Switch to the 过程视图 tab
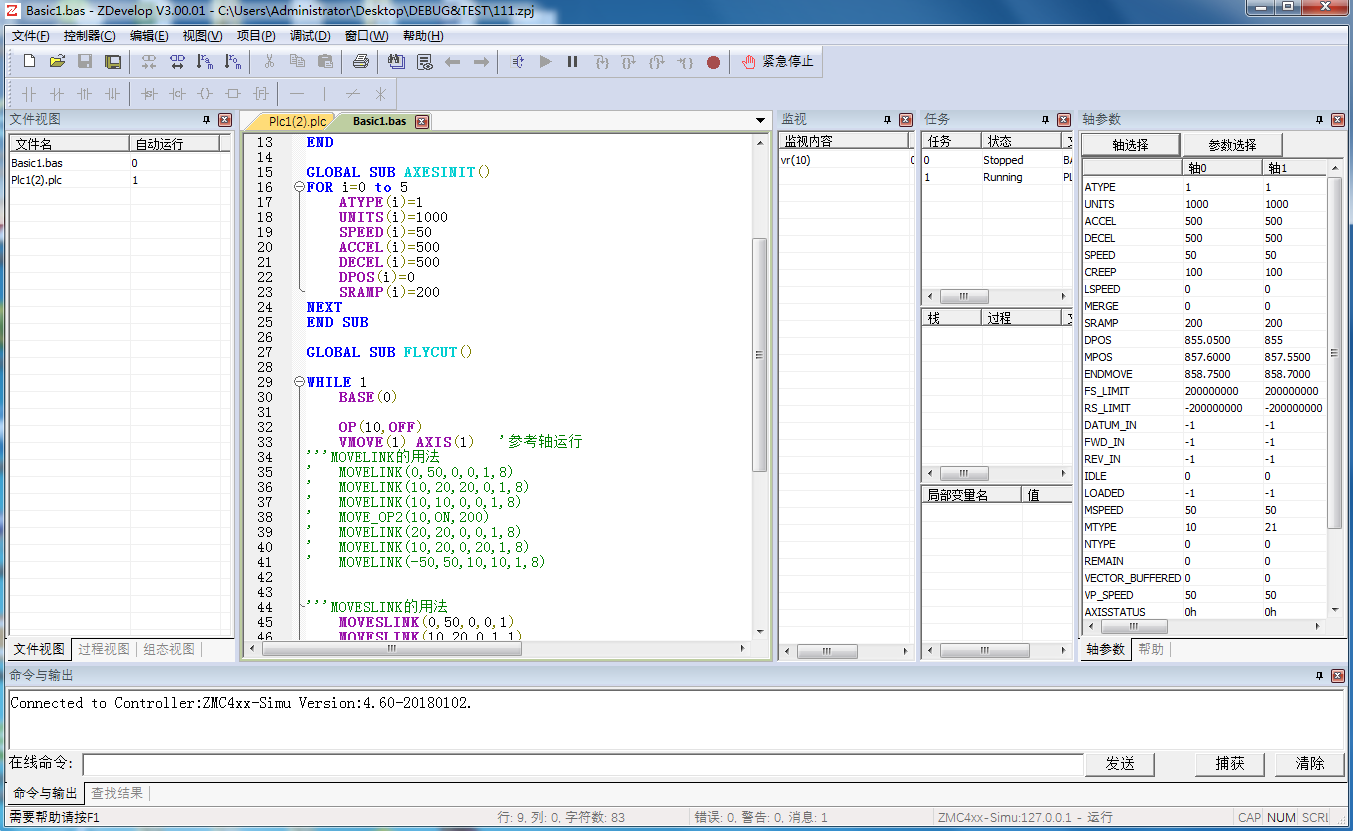 tap(104, 649)
